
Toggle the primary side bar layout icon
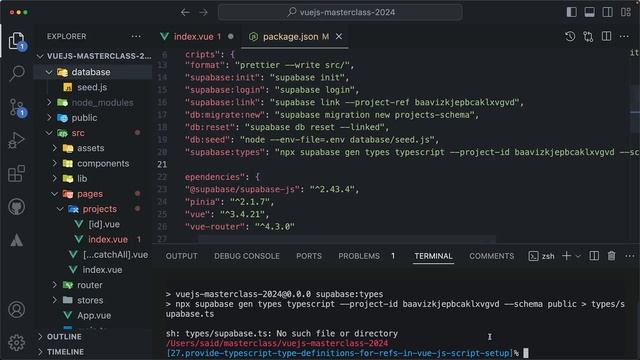coord(571,12)
